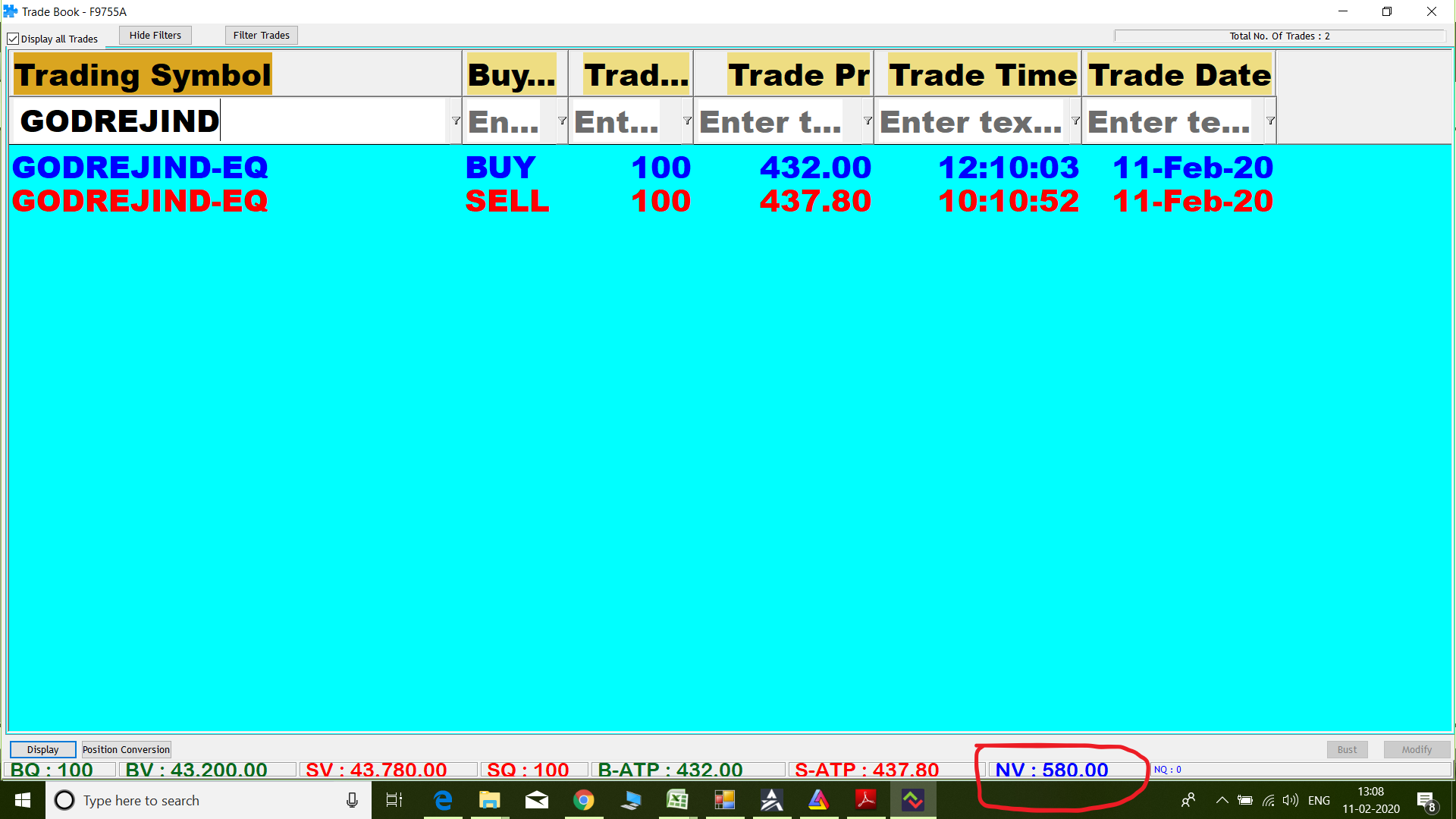Screen dimensions: 1456x819
Task: Open Google Chrome from the taskbar
Action: 583,800
